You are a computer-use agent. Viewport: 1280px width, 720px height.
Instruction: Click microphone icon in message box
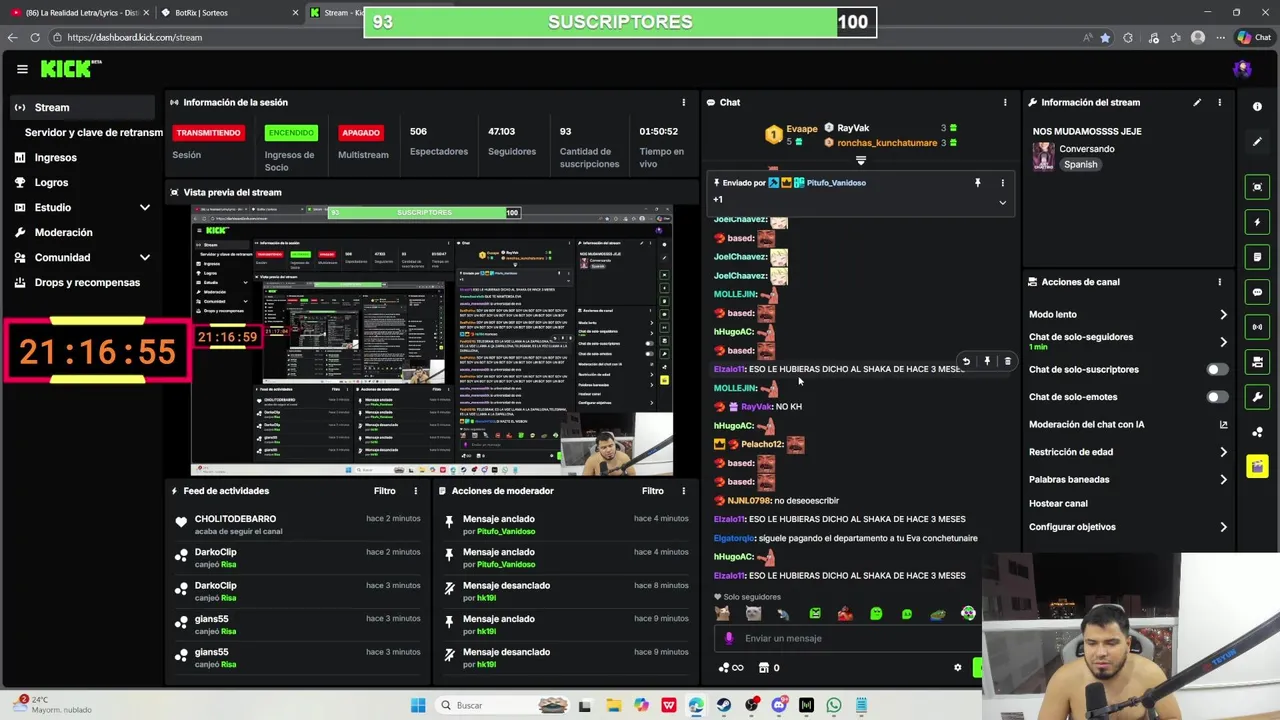(728, 638)
